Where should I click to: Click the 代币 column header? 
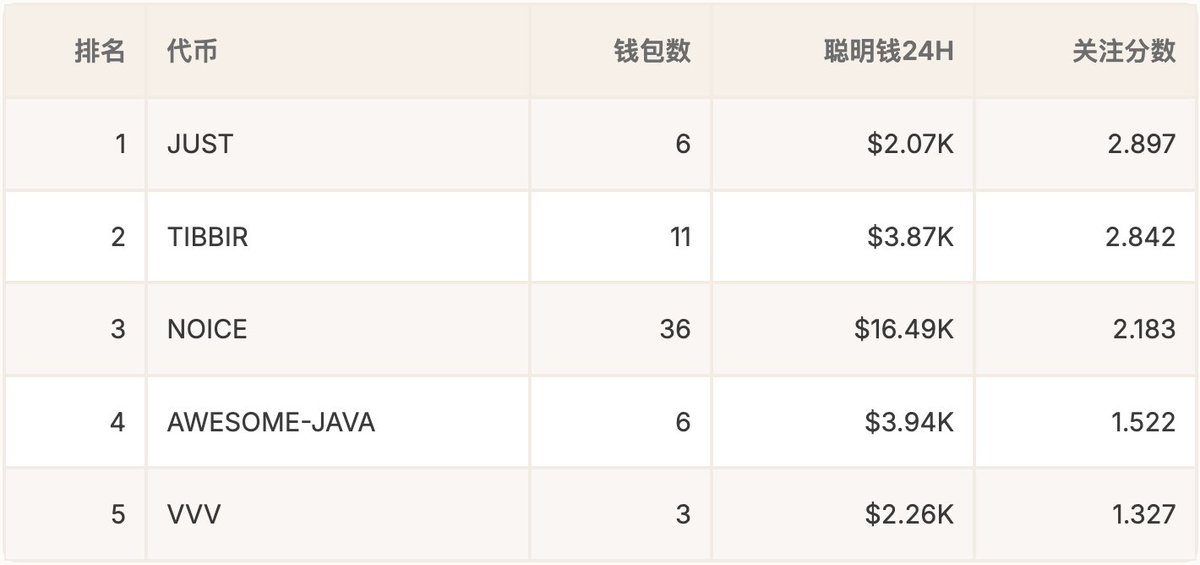click(x=193, y=52)
